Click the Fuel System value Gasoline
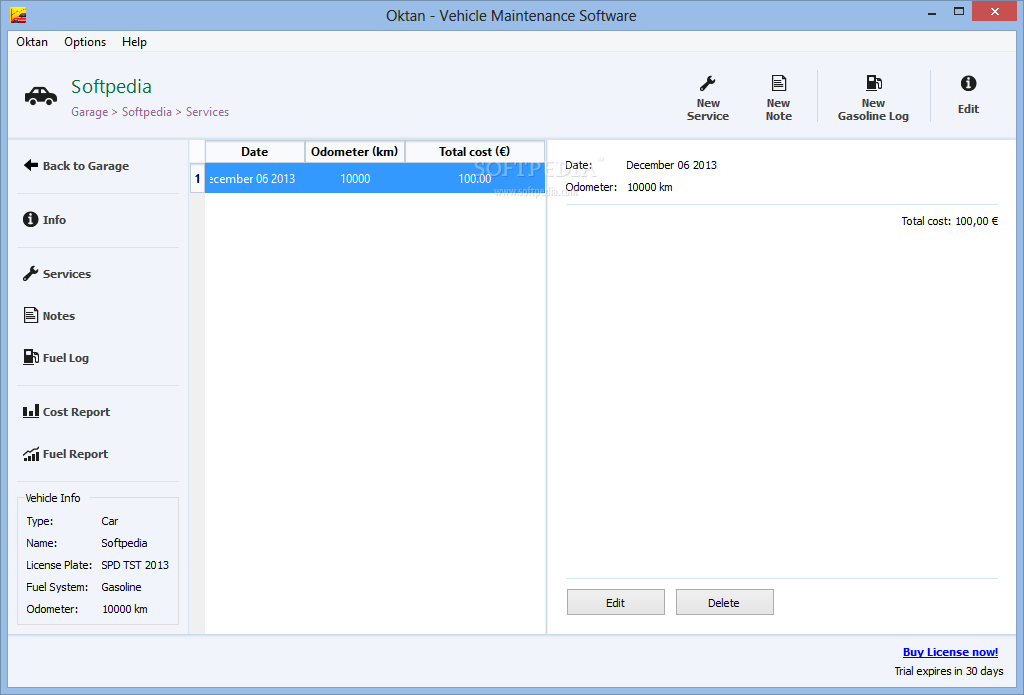1024x695 pixels. pos(121,587)
